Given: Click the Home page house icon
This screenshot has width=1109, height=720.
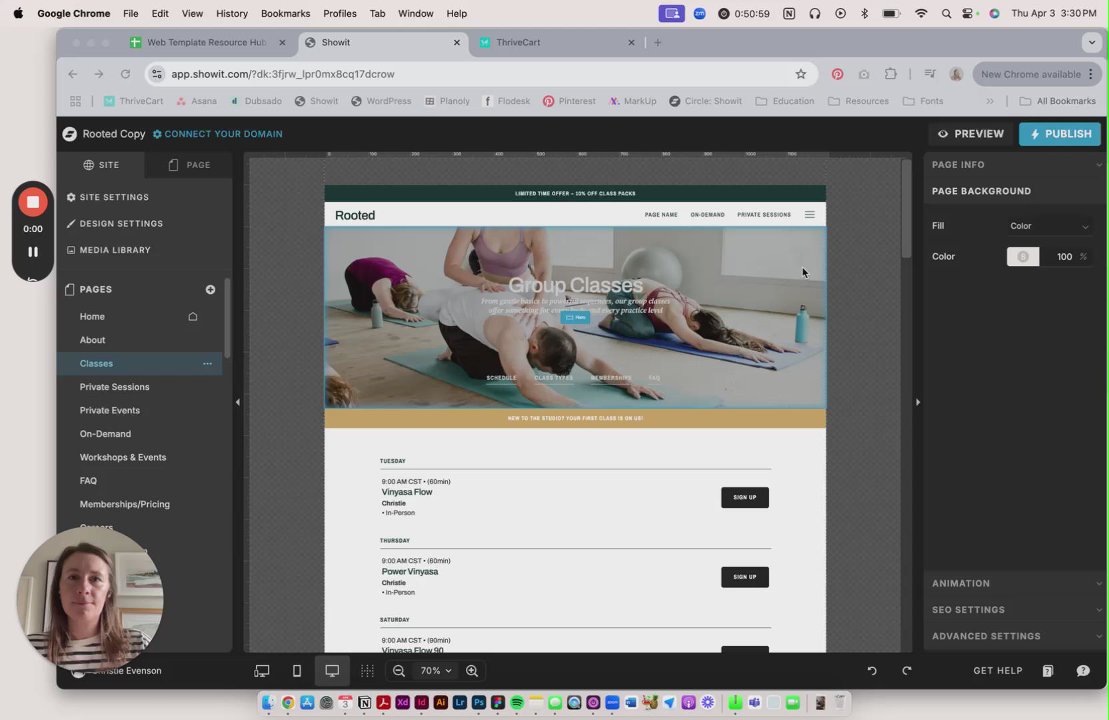Looking at the screenshot, I should click(192, 316).
